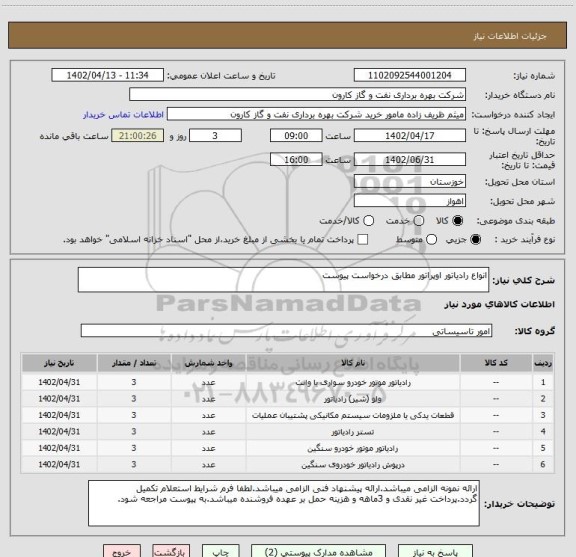Select row ولو (شیر) رادیاتور
576x557 pixels.
[x=287, y=399]
